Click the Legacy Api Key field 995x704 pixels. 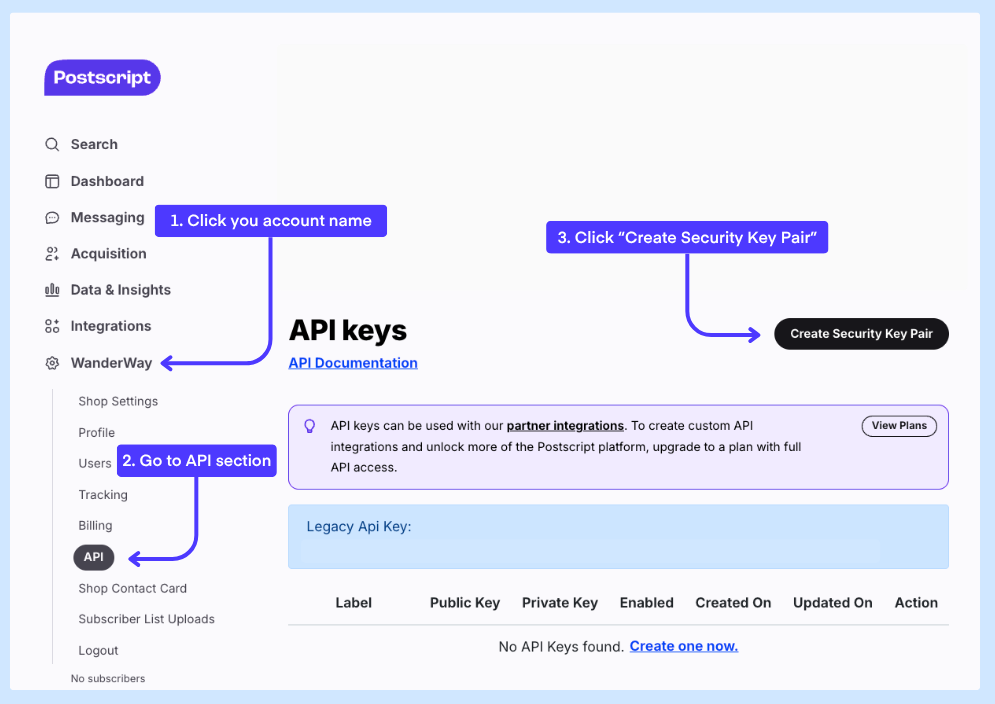pyautogui.click(x=618, y=537)
